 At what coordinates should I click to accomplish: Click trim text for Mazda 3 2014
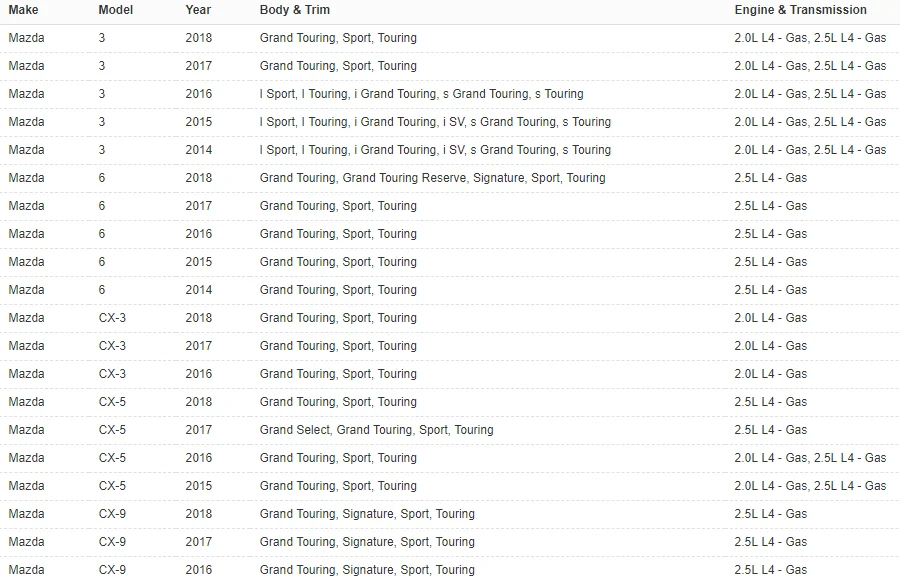click(x=435, y=150)
